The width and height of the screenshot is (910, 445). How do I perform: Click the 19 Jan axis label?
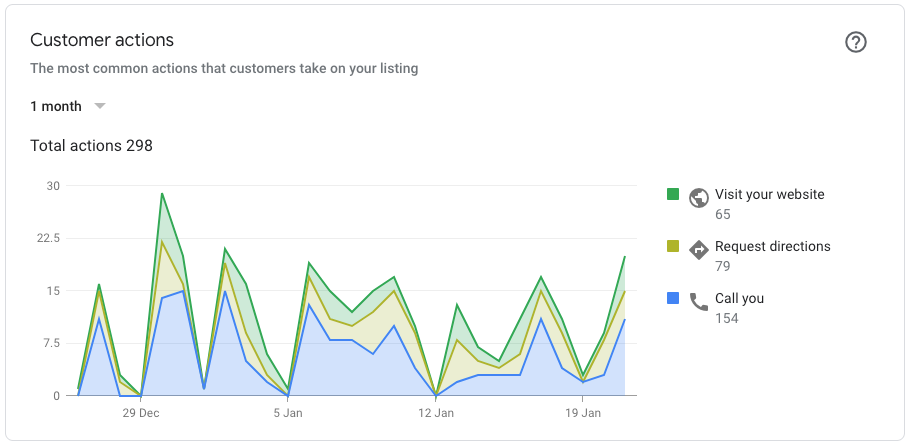pyautogui.click(x=583, y=413)
